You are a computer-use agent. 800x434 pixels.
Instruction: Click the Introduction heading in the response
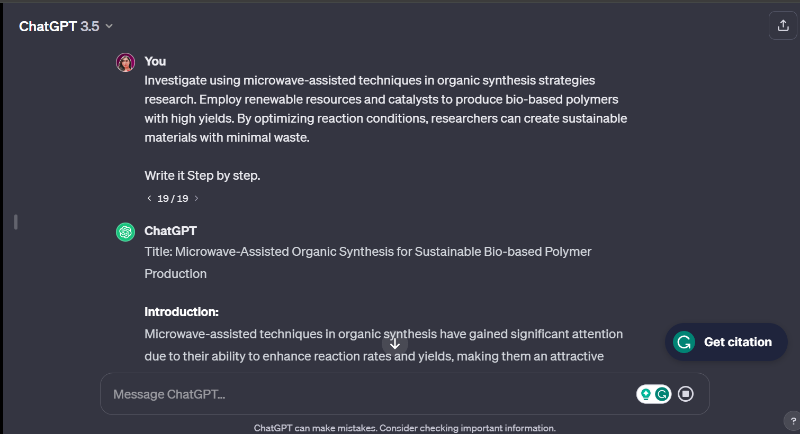pyautogui.click(x=181, y=311)
